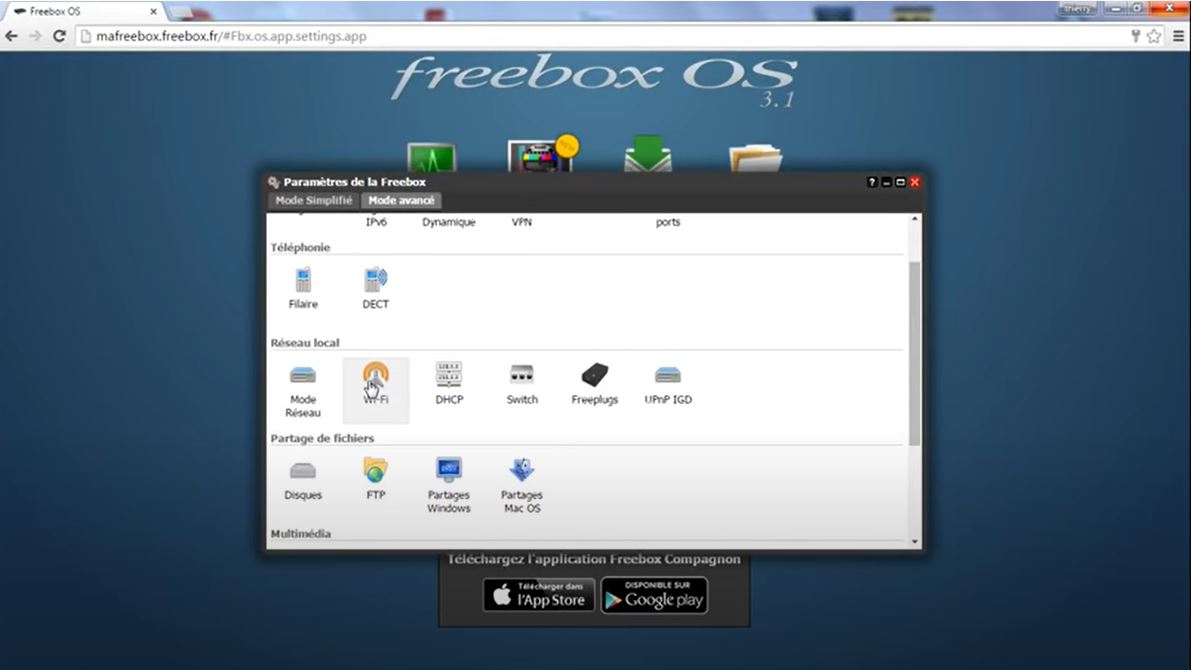Open Mode Réseau settings

tap(303, 390)
